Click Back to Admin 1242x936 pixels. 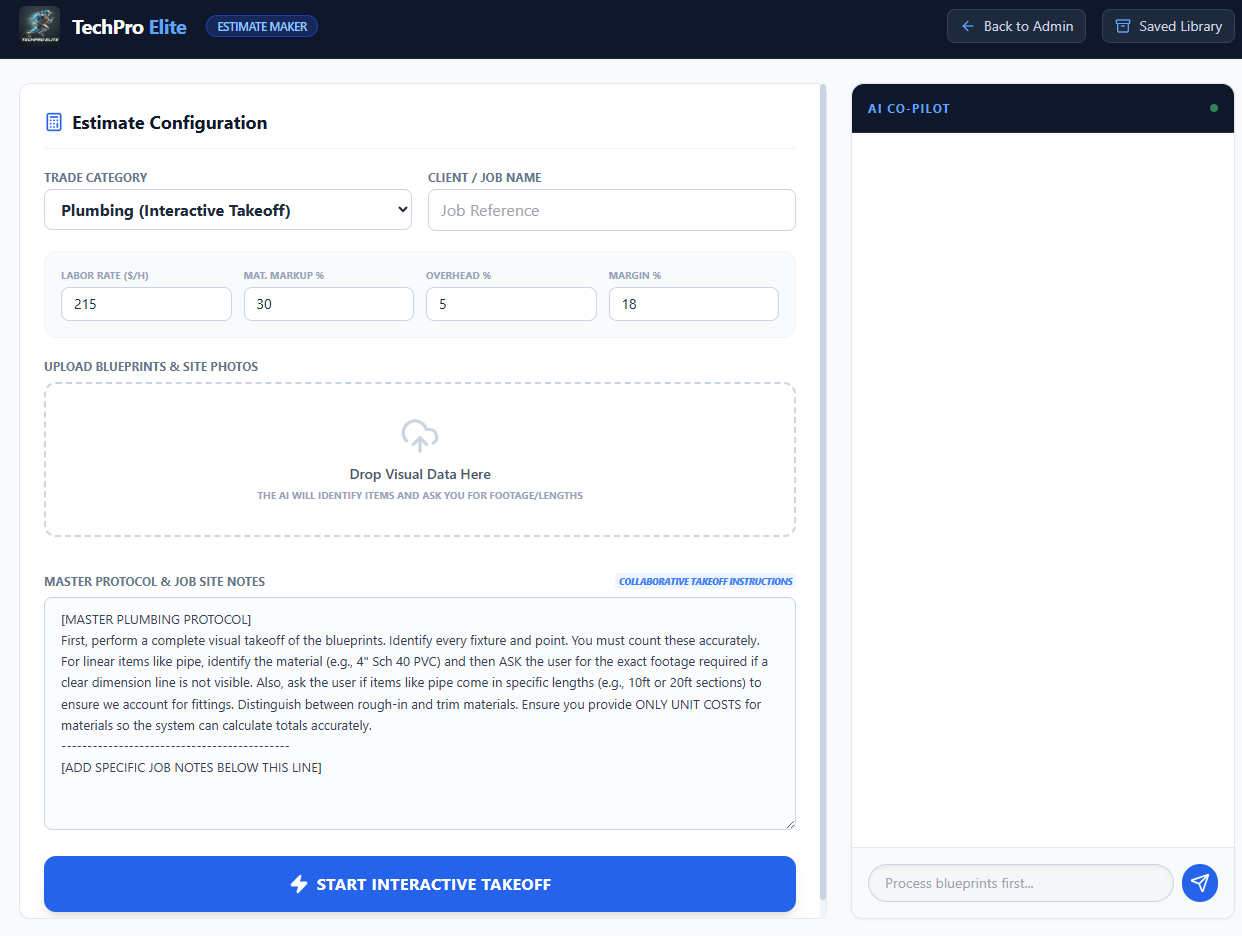pyautogui.click(x=1016, y=26)
